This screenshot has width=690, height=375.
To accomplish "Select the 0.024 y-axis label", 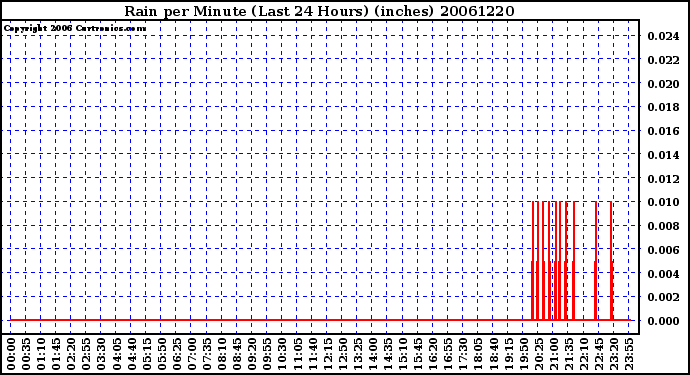I will click(x=663, y=36).
